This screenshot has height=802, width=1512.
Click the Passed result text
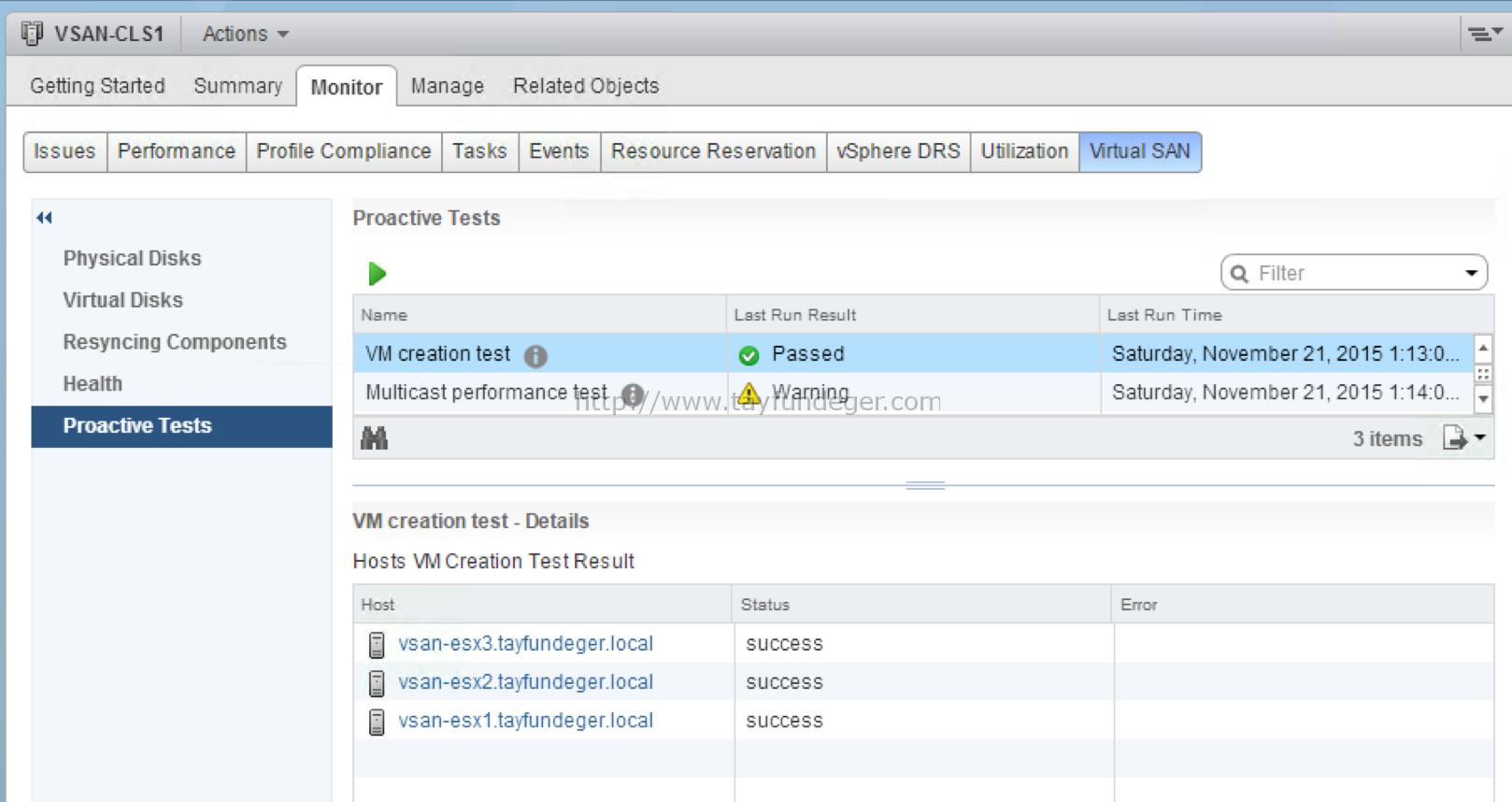pyautogui.click(x=808, y=354)
